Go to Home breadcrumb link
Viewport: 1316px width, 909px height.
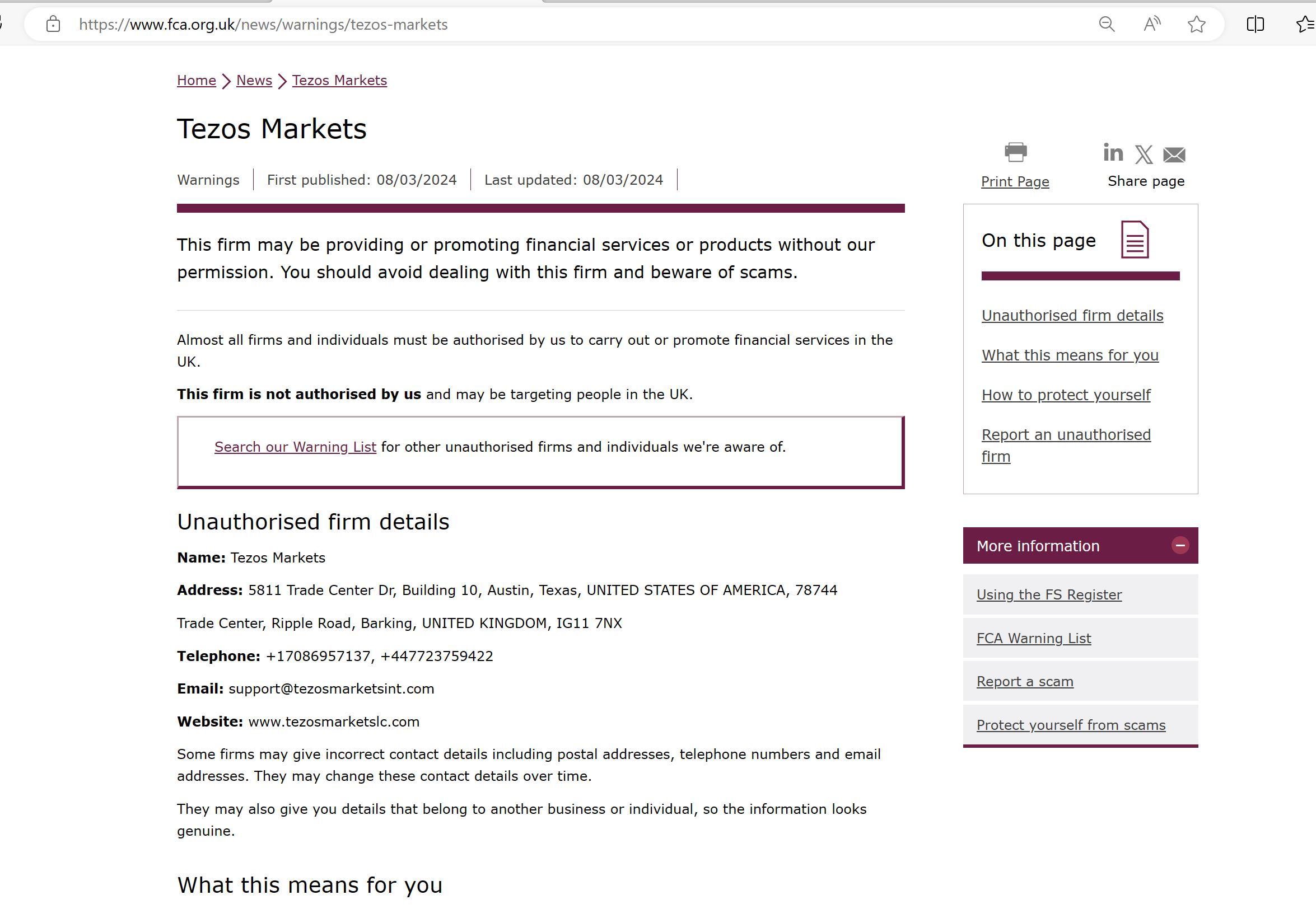coord(196,80)
